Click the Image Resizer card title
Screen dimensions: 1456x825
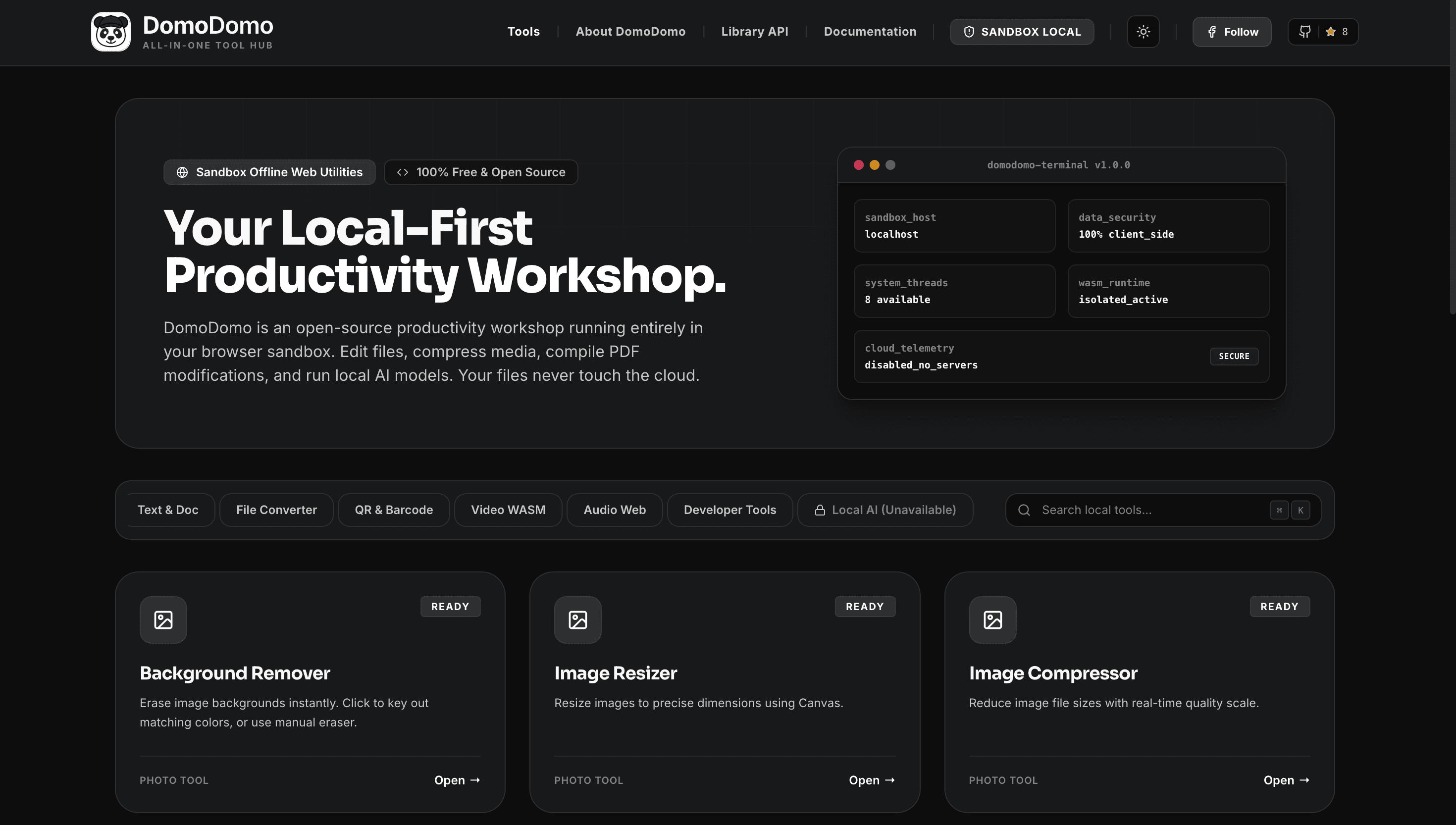tap(615, 673)
